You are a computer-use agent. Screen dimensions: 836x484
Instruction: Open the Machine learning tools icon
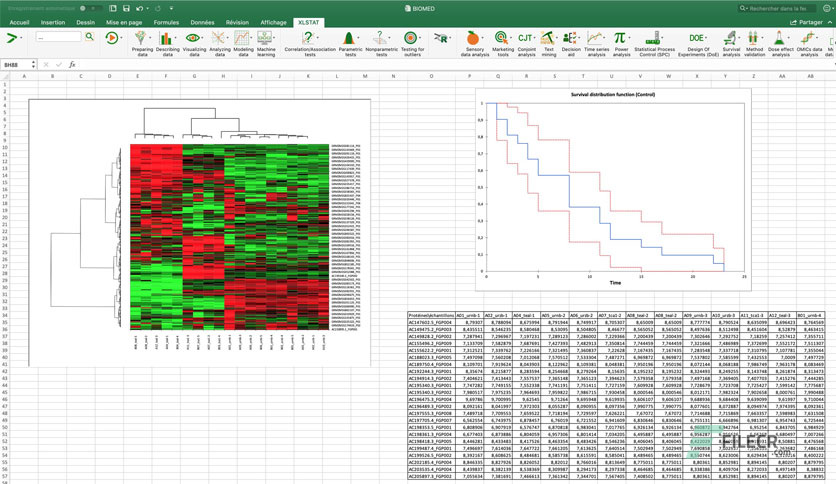click(265, 38)
